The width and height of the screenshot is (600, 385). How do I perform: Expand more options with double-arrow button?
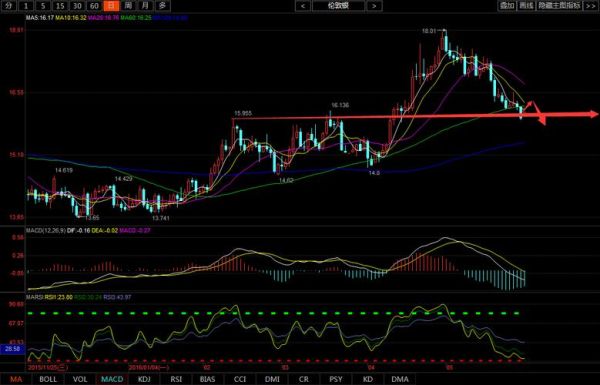pyautogui.click(x=590, y=6)
